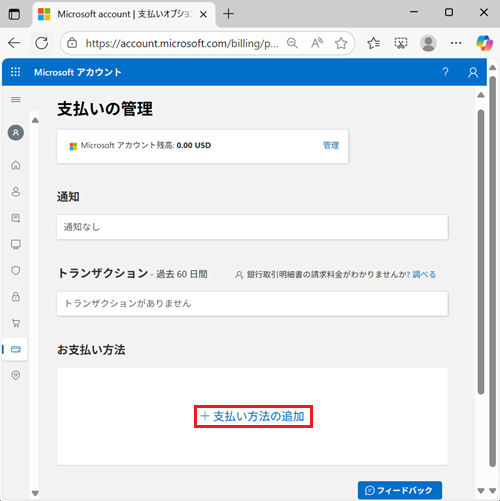Viewport: 500px width, 501px height.
Task: Click the お支払い方法 heading
Action: [91, 350]
